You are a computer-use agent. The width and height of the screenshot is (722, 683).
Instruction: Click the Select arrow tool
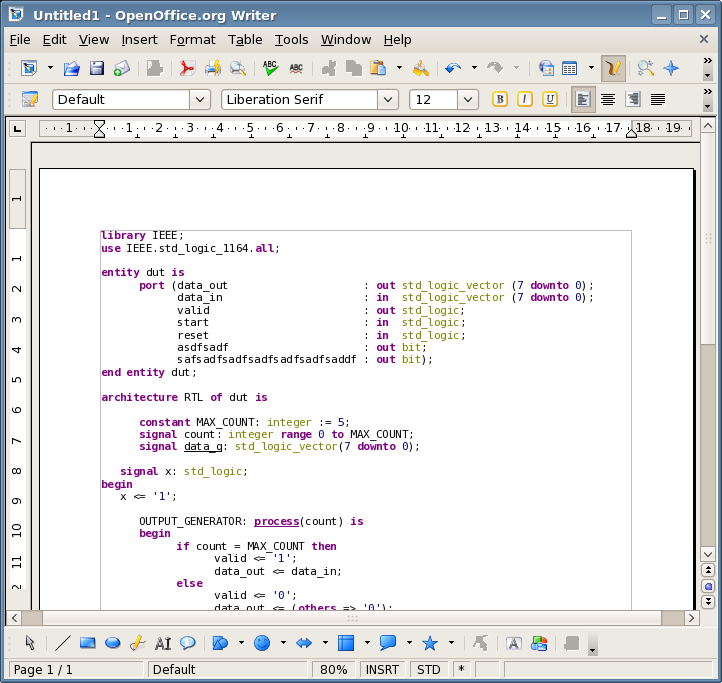(30, 643)
